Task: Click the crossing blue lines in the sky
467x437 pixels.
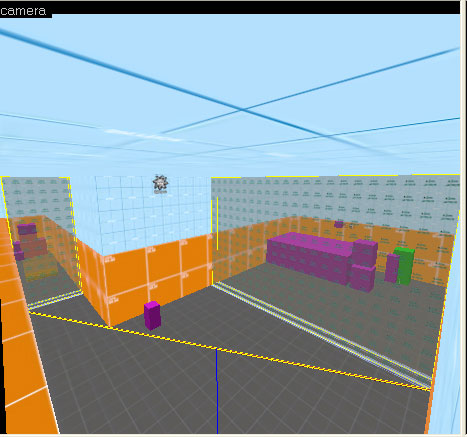Action: point(243,109)
